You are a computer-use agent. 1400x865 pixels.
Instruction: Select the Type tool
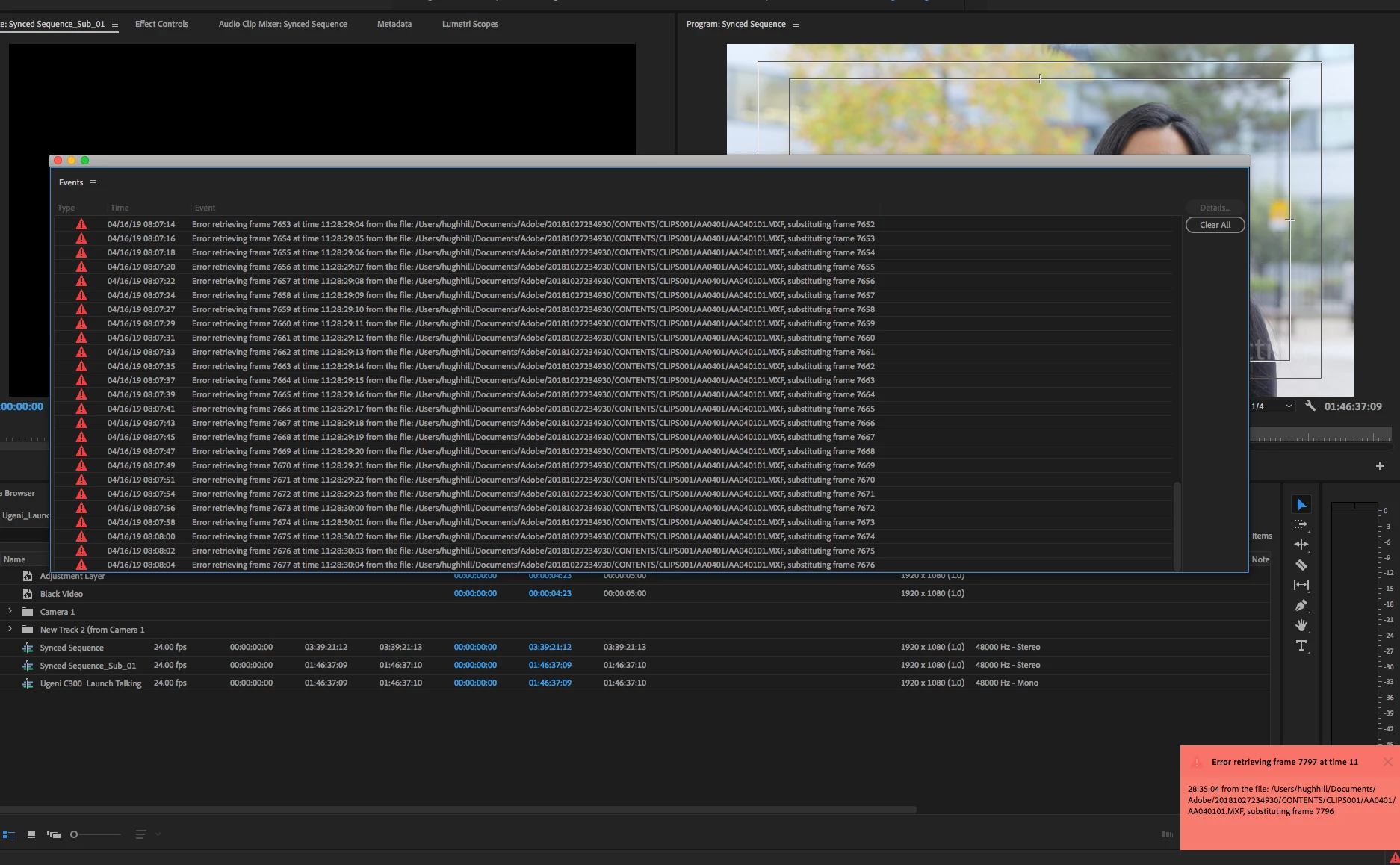pos(1301,645)
